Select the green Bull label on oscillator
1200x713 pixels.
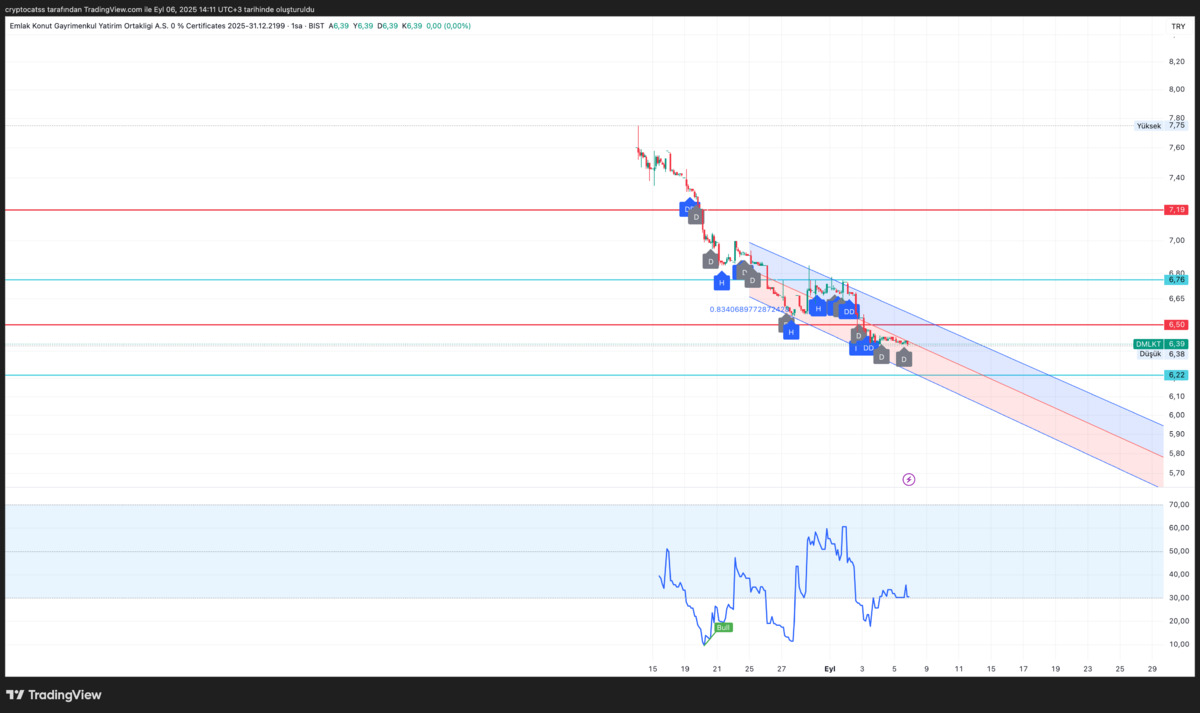click(724, 627)
